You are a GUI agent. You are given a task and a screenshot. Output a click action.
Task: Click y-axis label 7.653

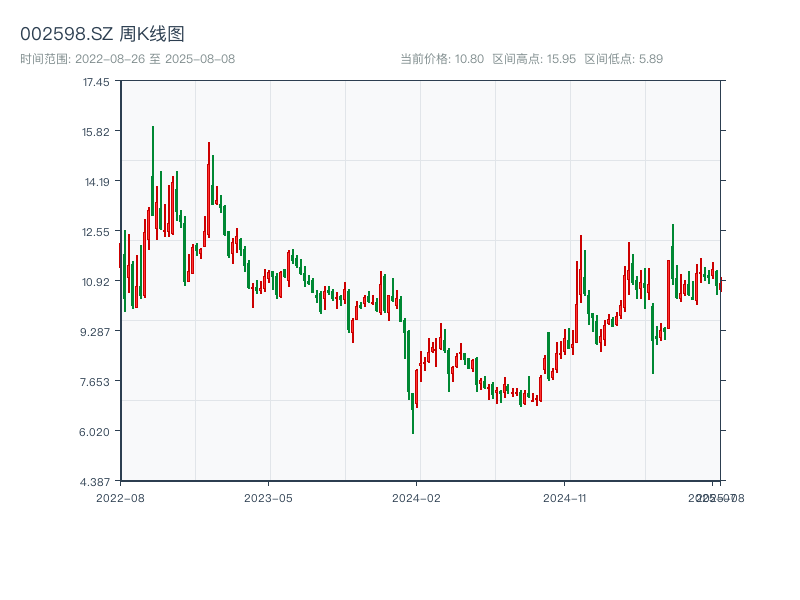point(95,382)
